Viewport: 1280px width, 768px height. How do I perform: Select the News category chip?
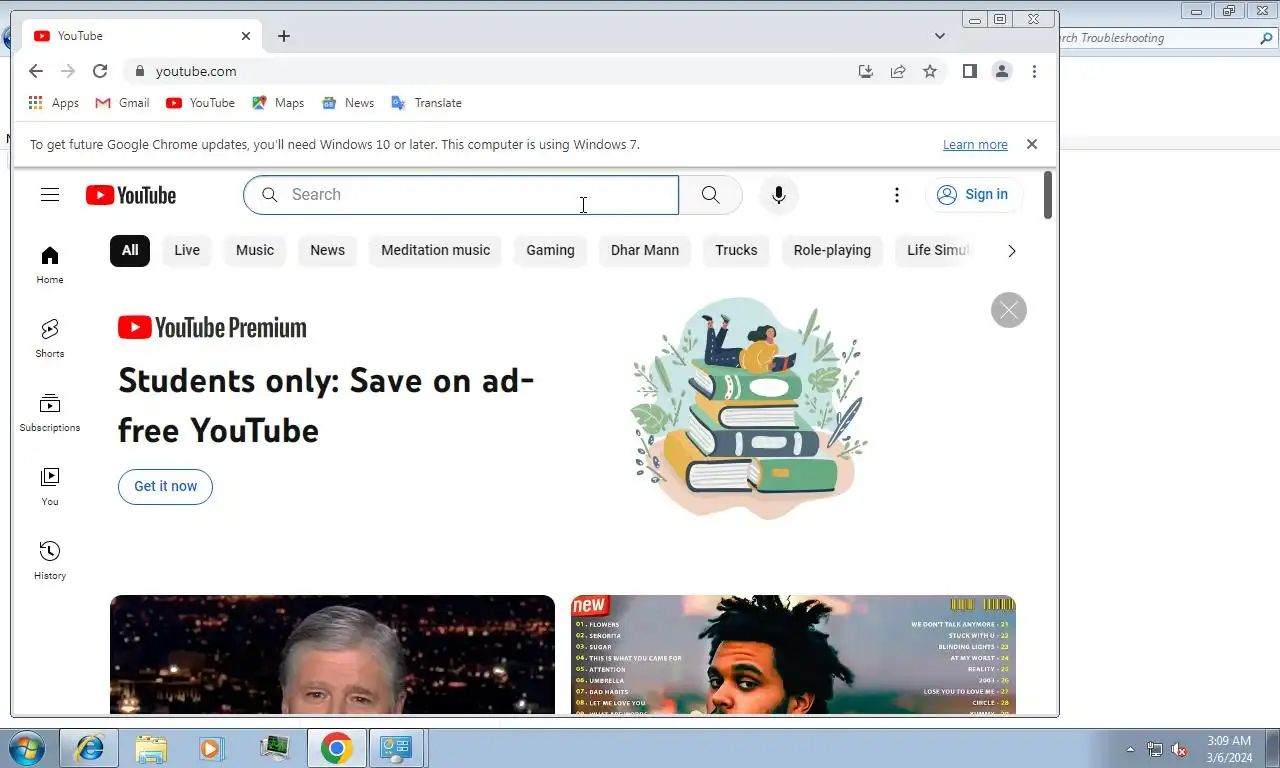point(327,250)
